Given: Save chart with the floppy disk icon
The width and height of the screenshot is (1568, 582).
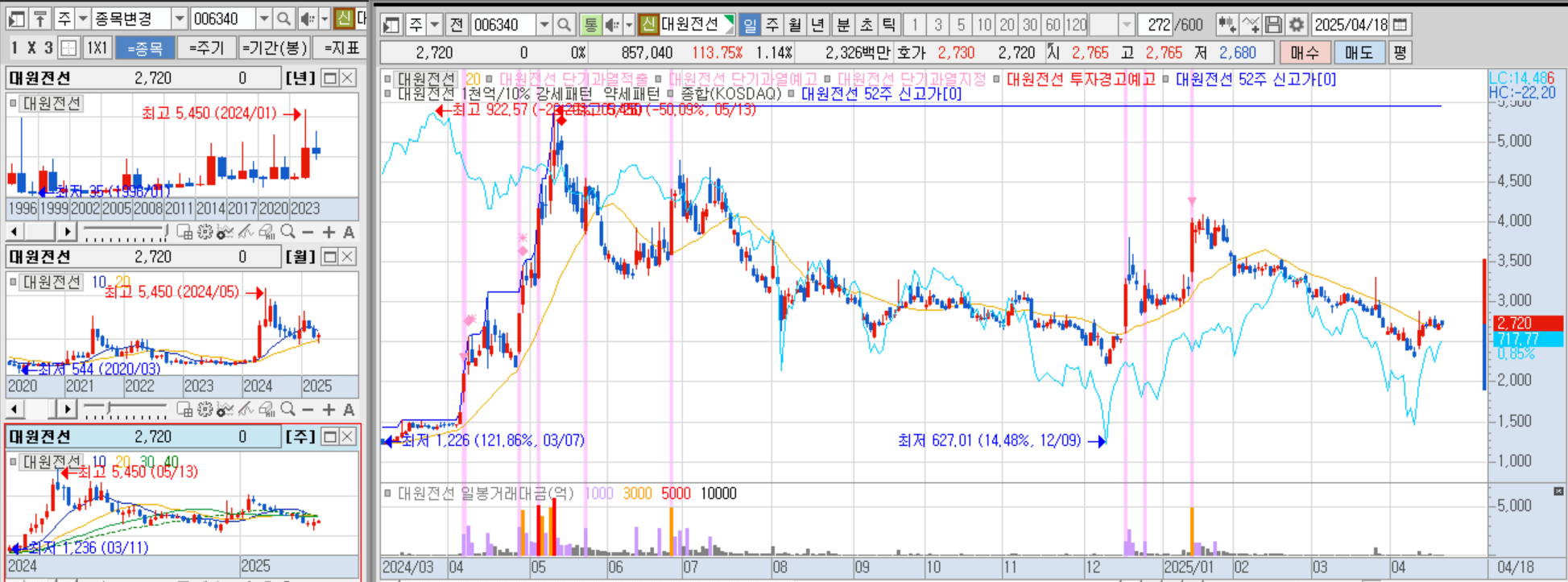Looking at the screenshot, I should click(x=1273, y=25).
